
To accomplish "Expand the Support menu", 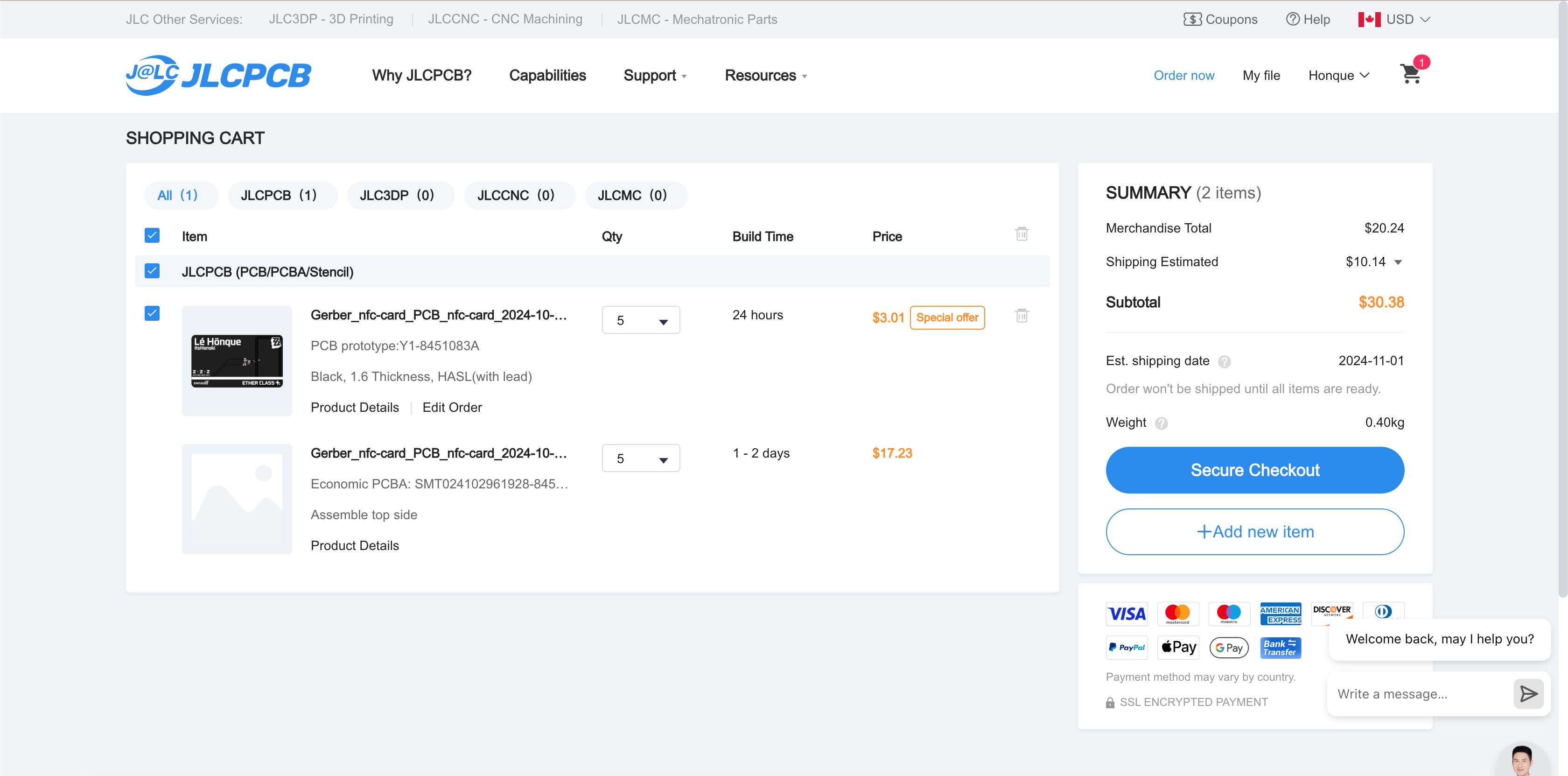I will point(655,76).
